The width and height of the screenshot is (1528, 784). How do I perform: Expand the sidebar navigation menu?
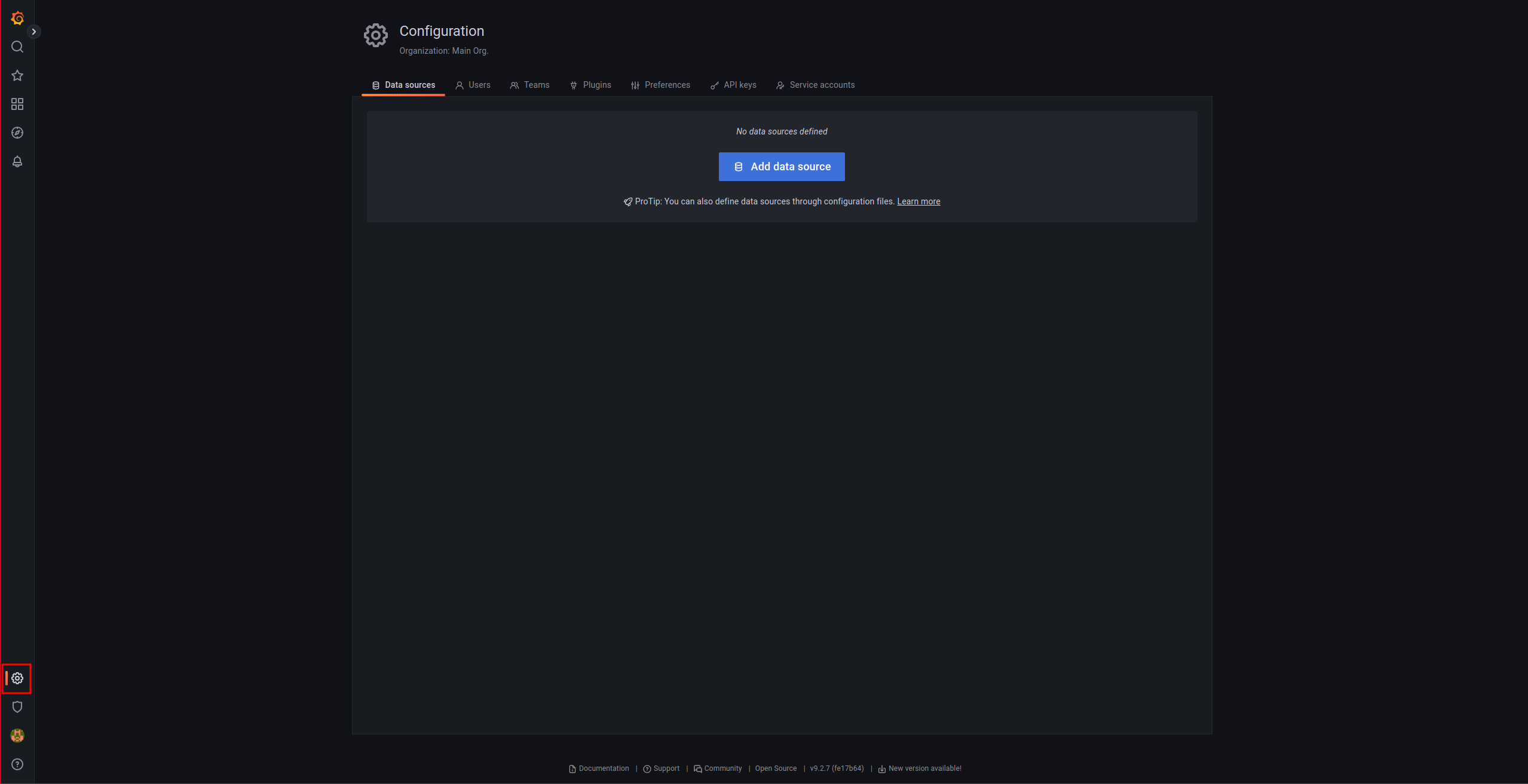[34, 32]
